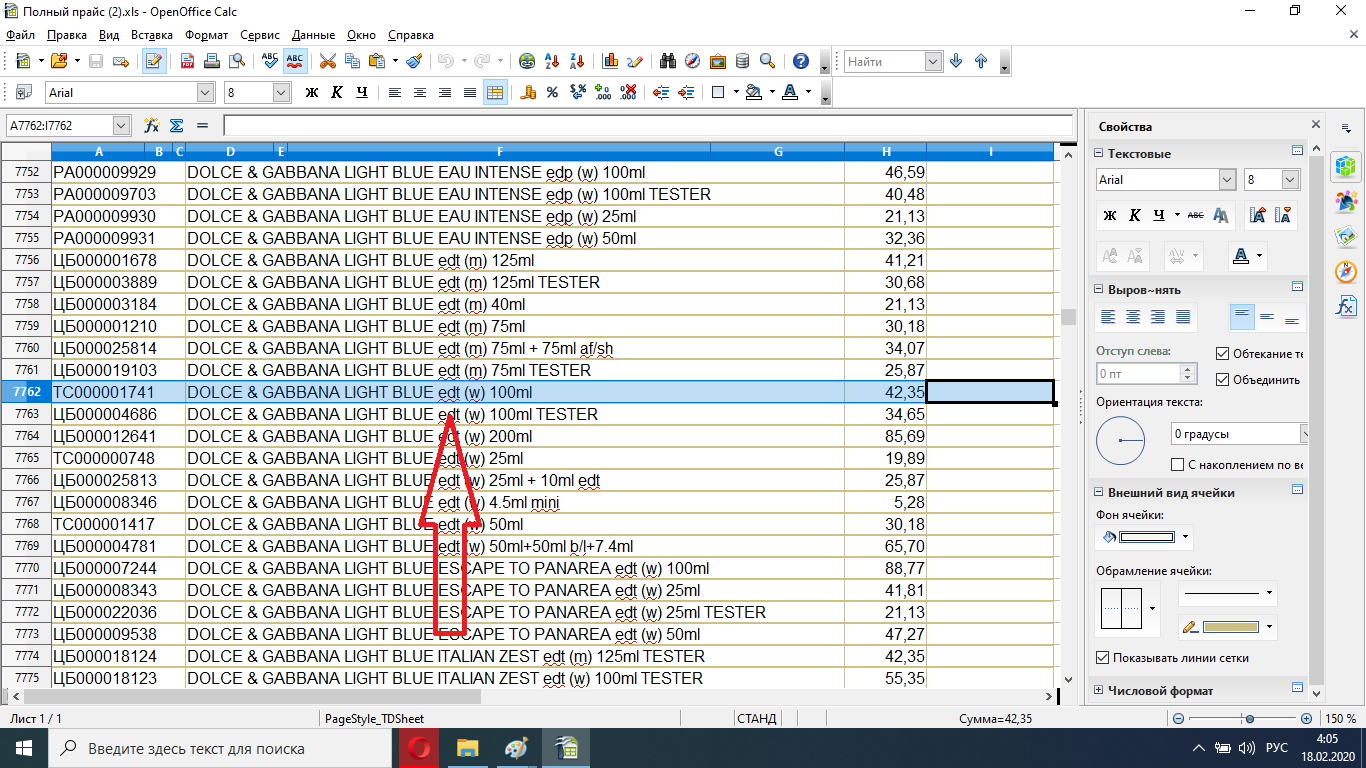Expand 'Числовой формат' sidebar section
1366x768 pixels.
pos(1099,691)
